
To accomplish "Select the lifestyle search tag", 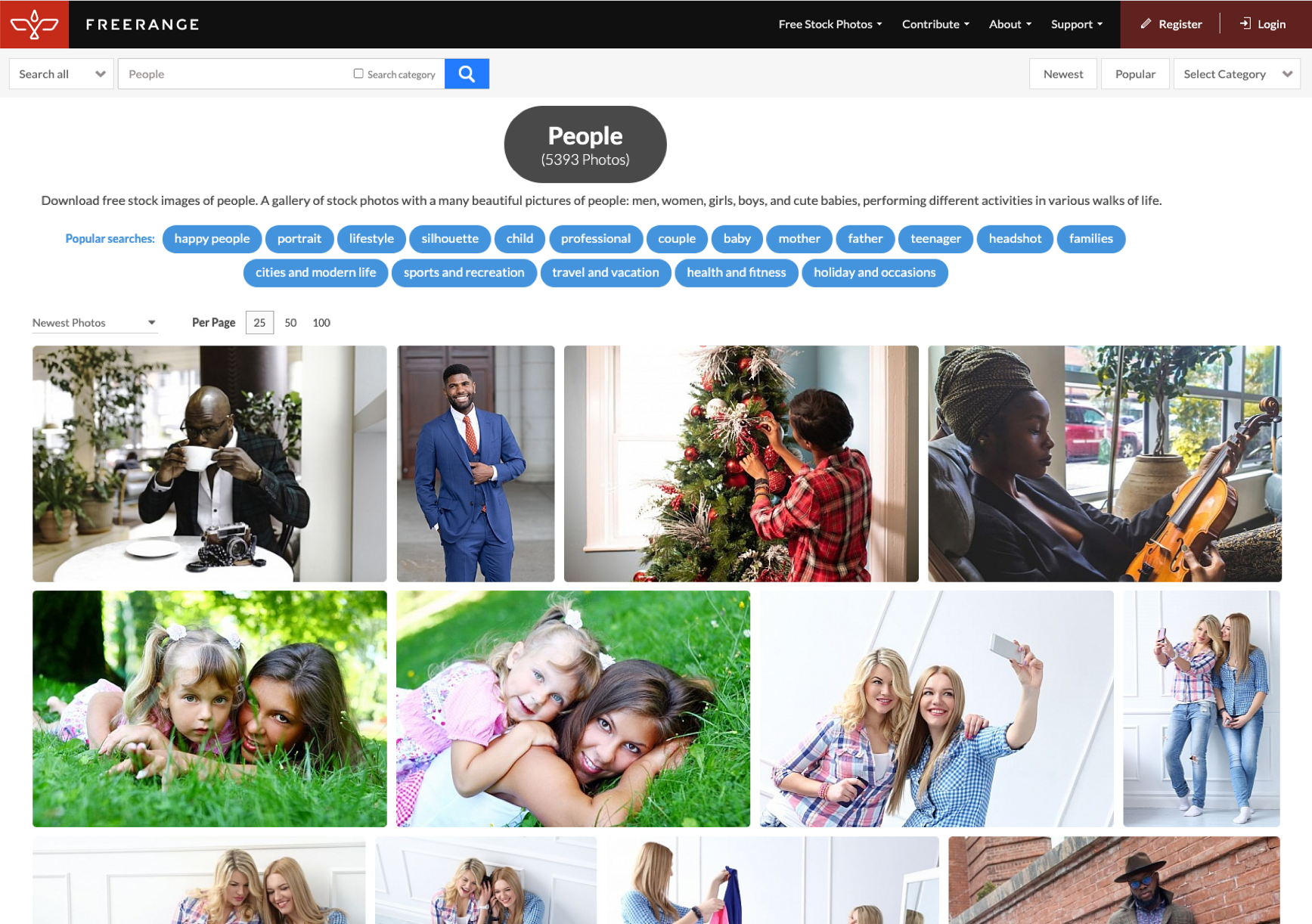I will coord(371,238).
